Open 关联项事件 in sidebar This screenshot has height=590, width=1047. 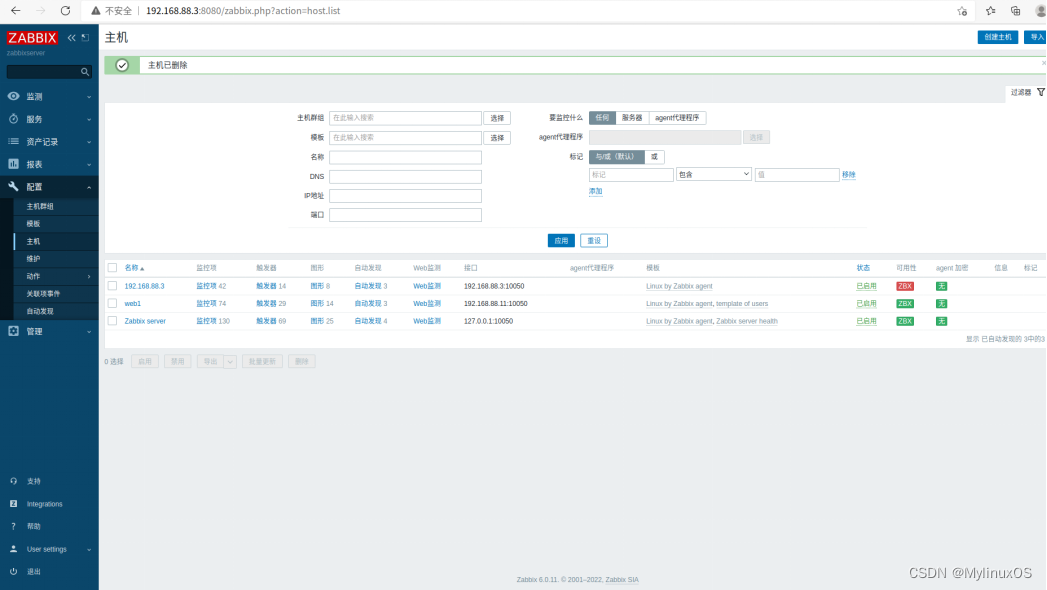tap(43, 294)
